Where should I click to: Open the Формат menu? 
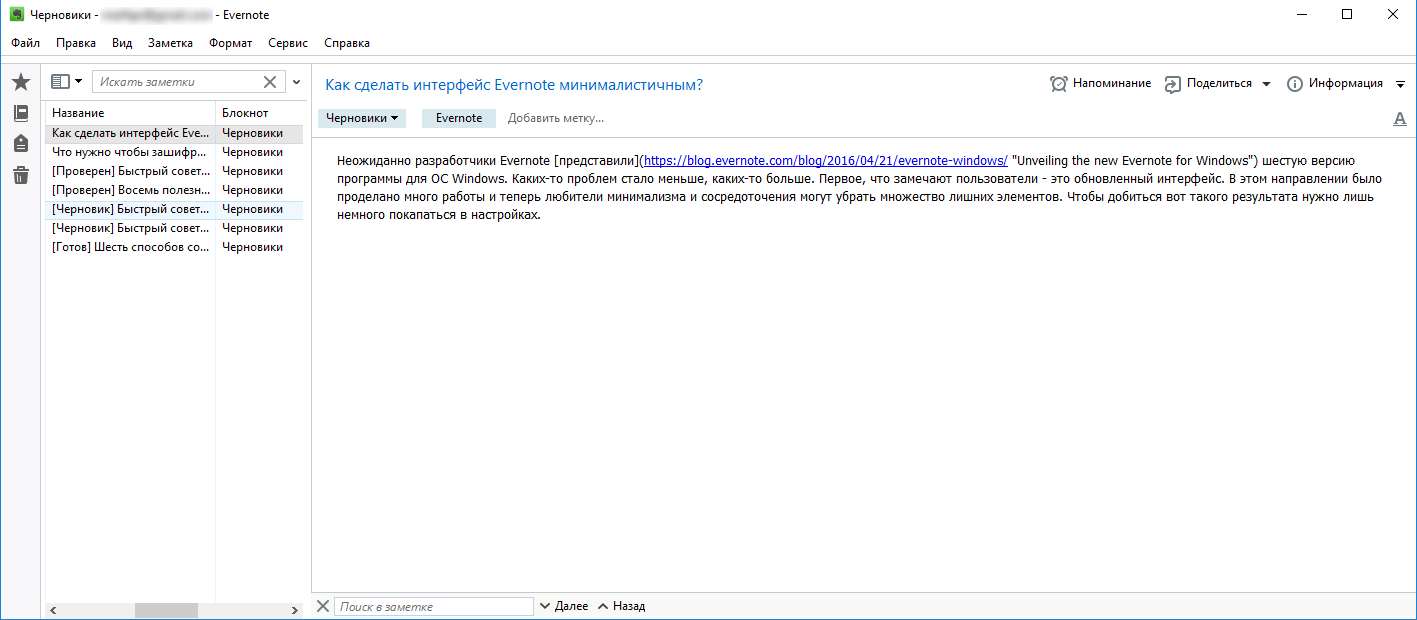click(230, 43)
